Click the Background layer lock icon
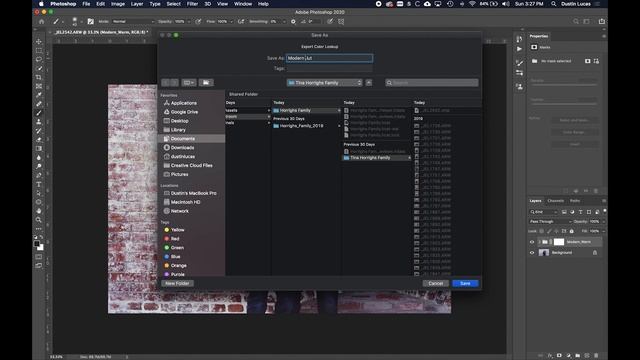640x360 pixels. tap(595, 253)
